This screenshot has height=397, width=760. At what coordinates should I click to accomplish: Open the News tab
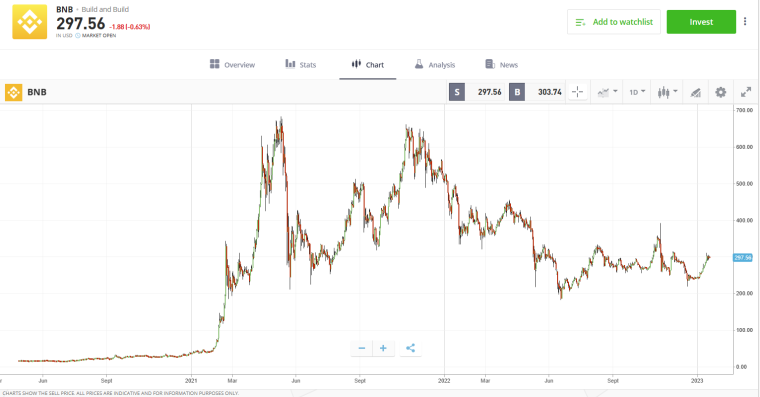(x=501, y=64)
